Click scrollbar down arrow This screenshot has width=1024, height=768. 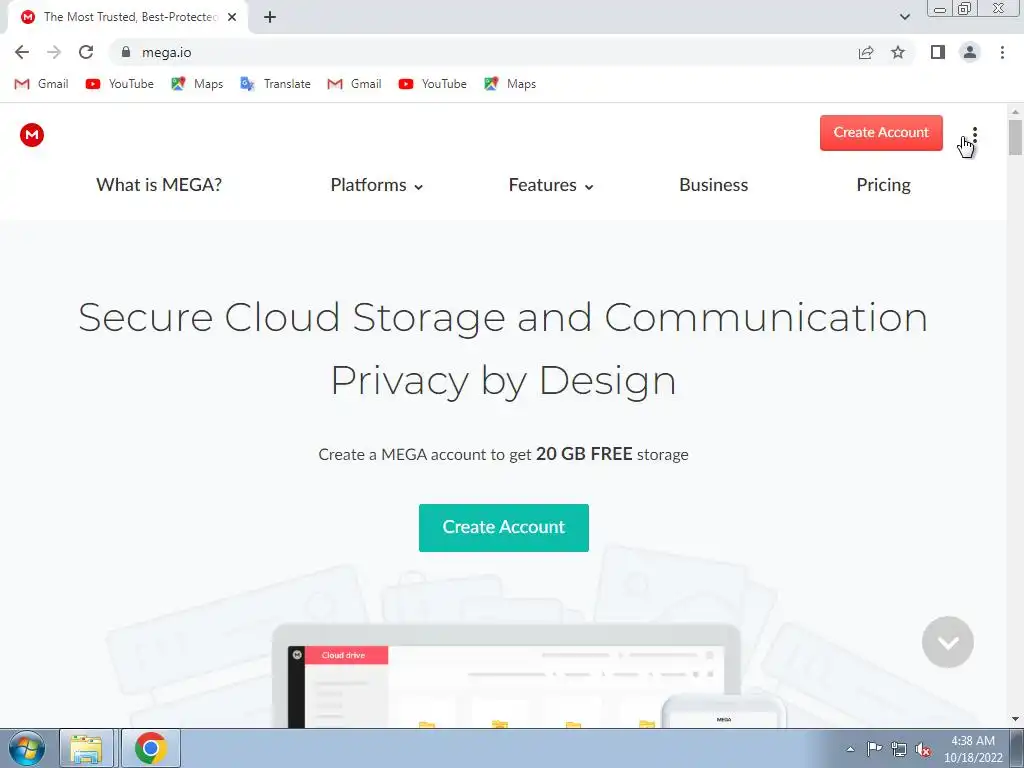[1015, 719]
